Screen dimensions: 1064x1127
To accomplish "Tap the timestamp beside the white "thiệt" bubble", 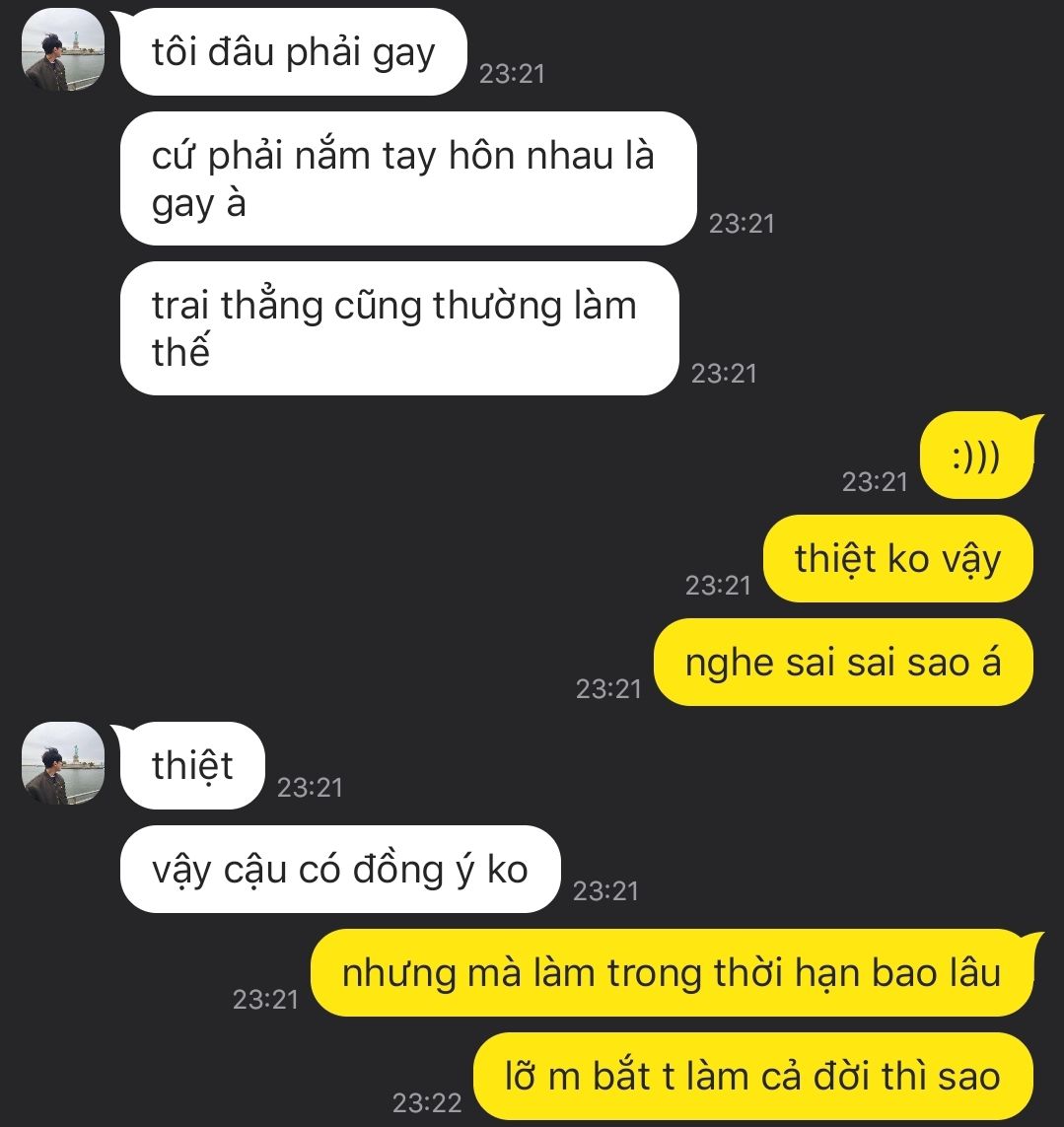I will [x=310, y=788].
